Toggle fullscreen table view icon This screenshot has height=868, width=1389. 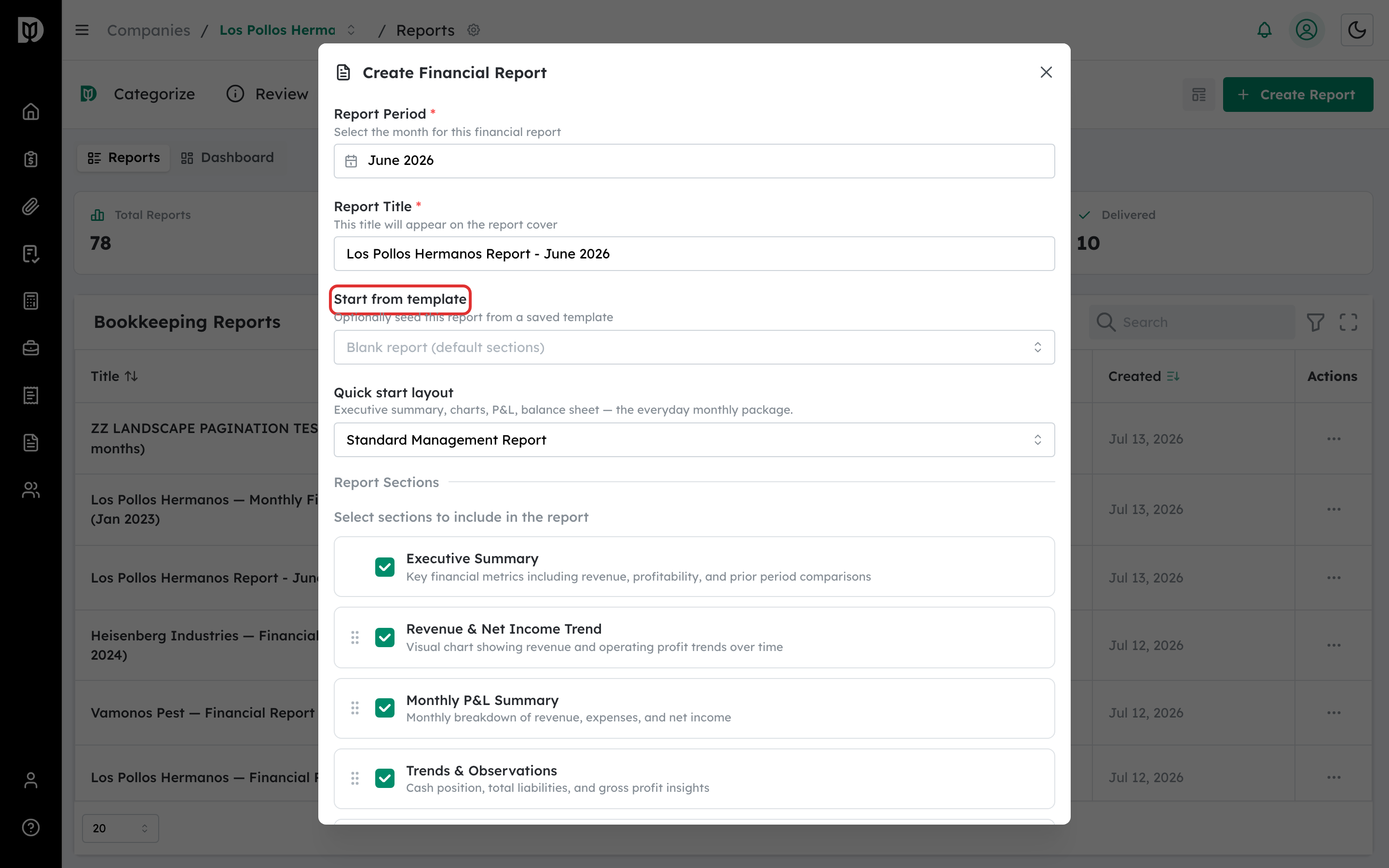1348,322
